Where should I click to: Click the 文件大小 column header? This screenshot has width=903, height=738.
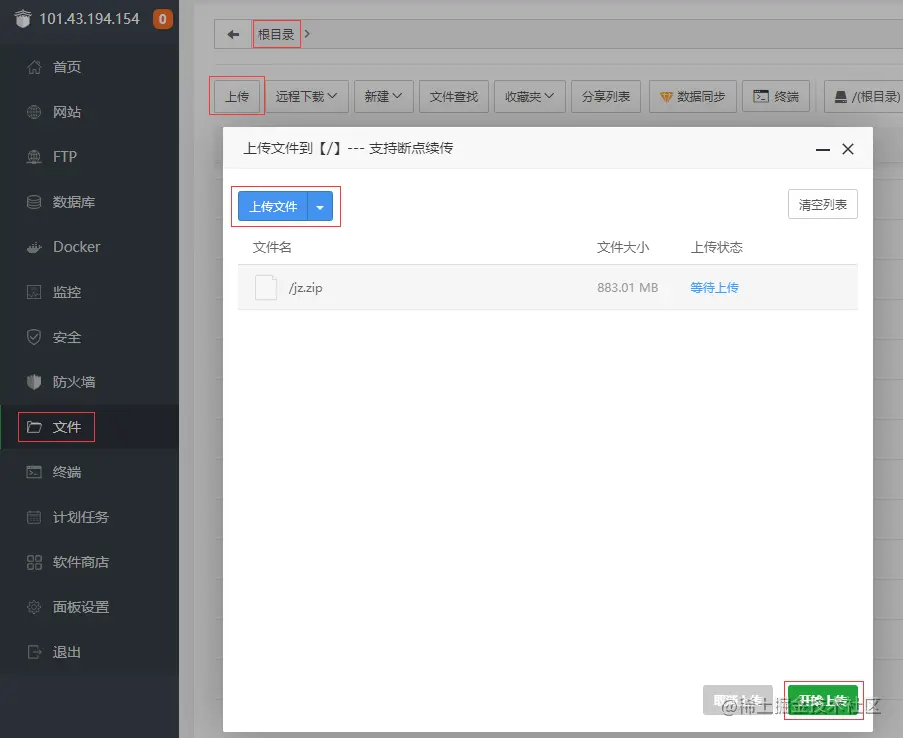pyautogui.click(x=623, y=248)
